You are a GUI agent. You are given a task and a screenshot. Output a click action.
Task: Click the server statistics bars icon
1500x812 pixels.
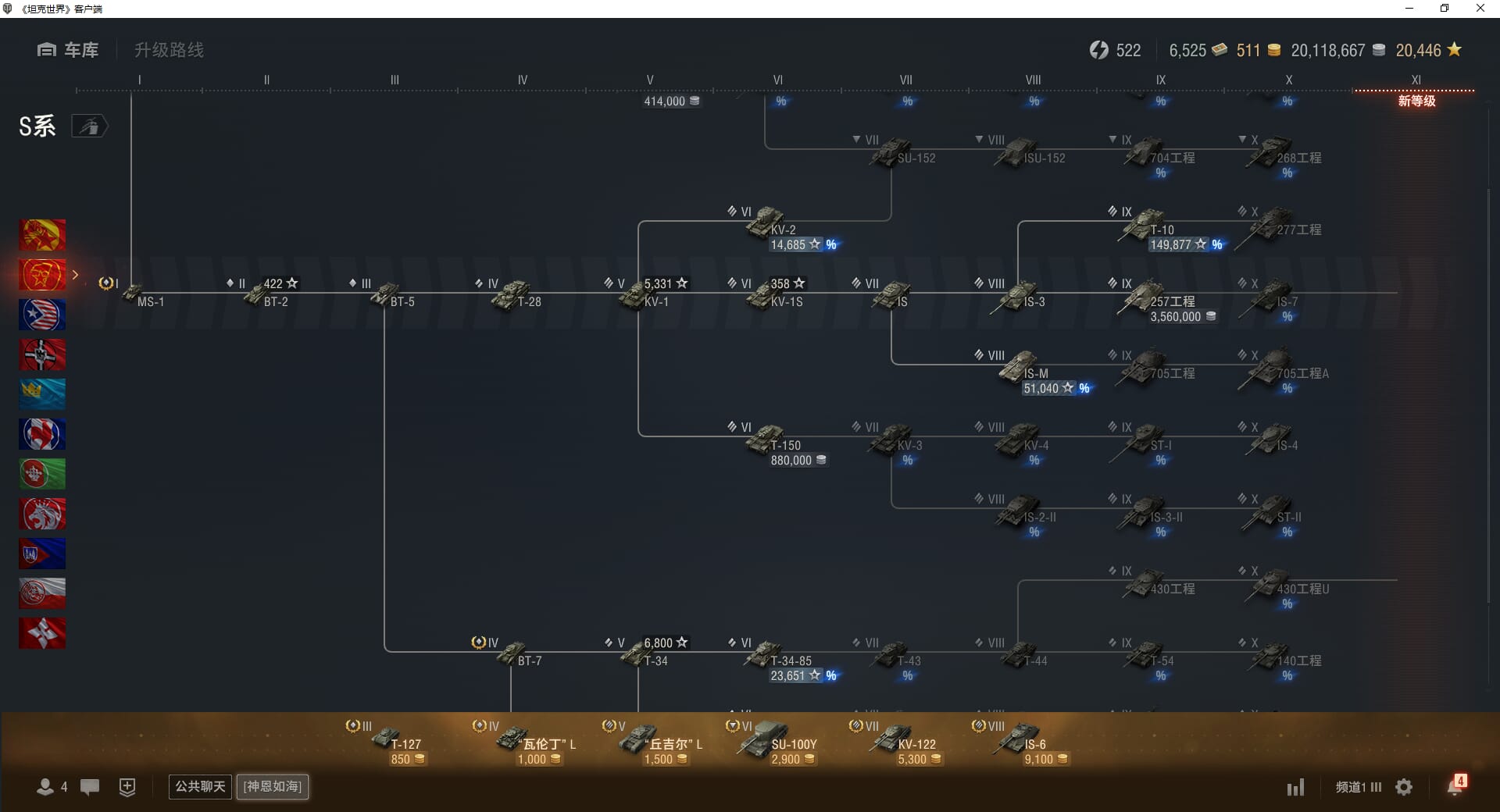pyautogui.click(x=1295, y=787)
